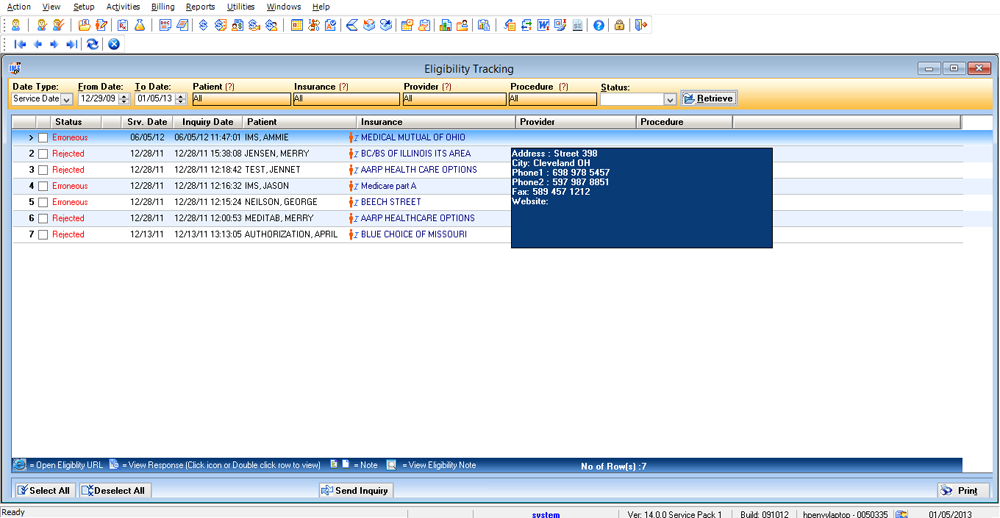Click the exit door toolbar icon
The image size is (1000, 518).
pos(641,26)
